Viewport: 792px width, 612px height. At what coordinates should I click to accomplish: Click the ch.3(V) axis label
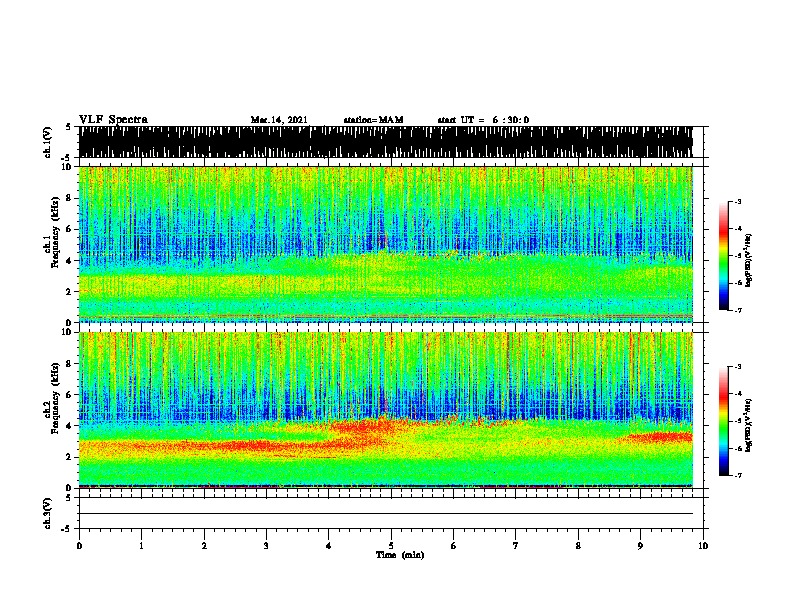48,513
